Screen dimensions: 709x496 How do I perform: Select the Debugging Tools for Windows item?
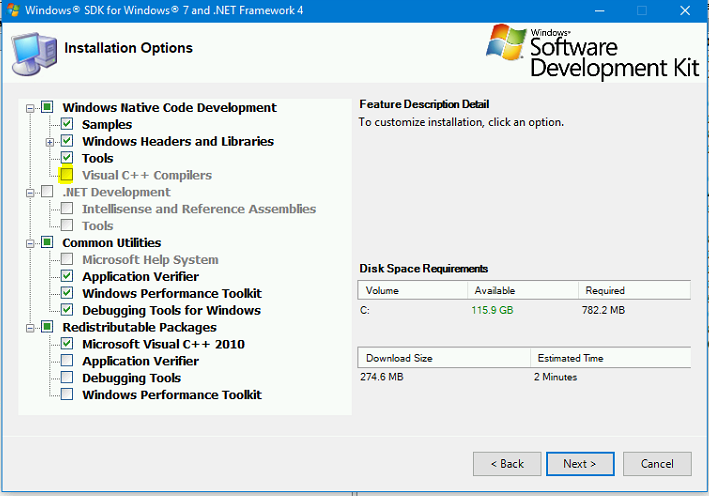point(171,310)
